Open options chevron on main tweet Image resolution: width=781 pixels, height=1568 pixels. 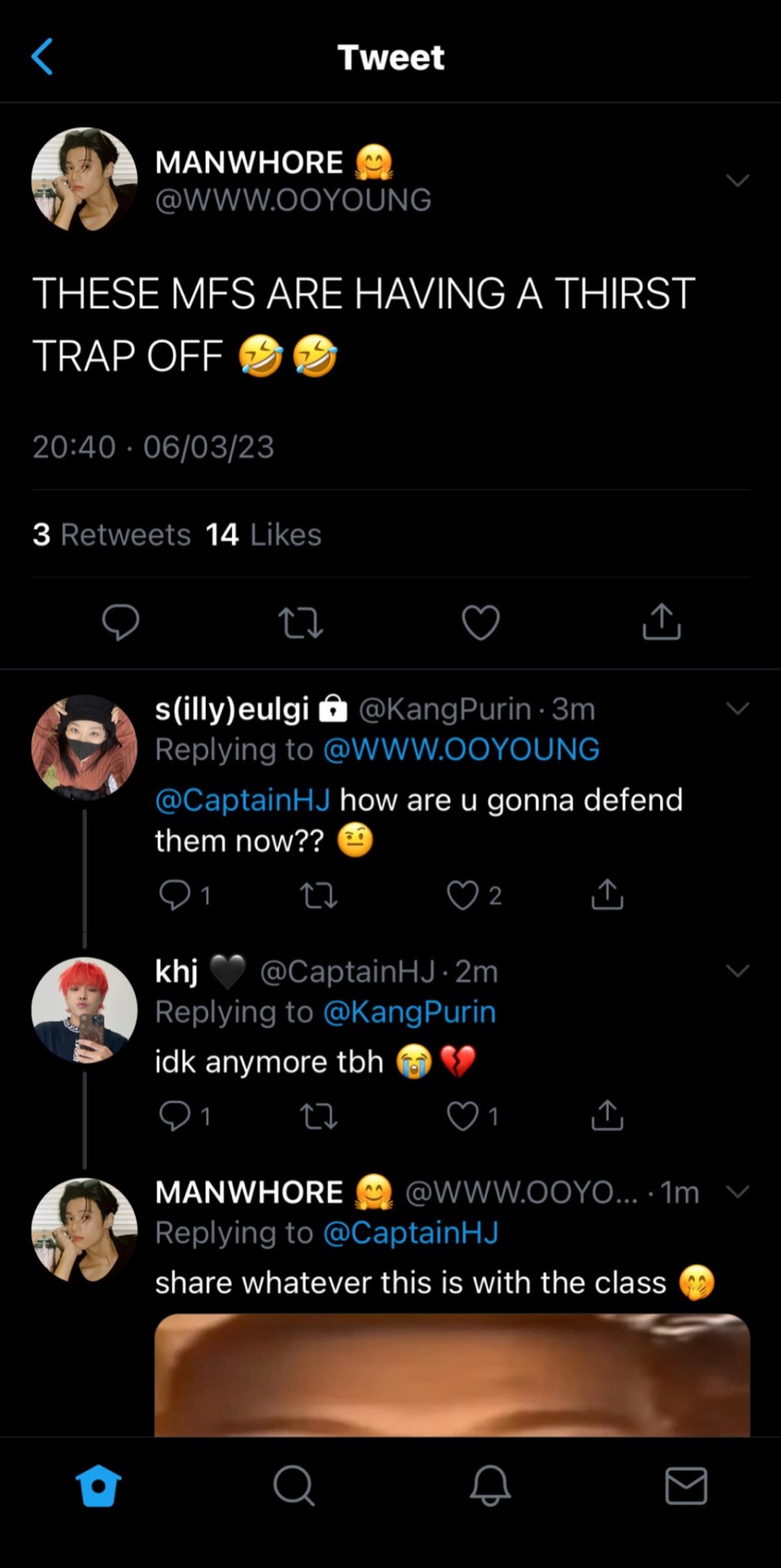[737, 180]
